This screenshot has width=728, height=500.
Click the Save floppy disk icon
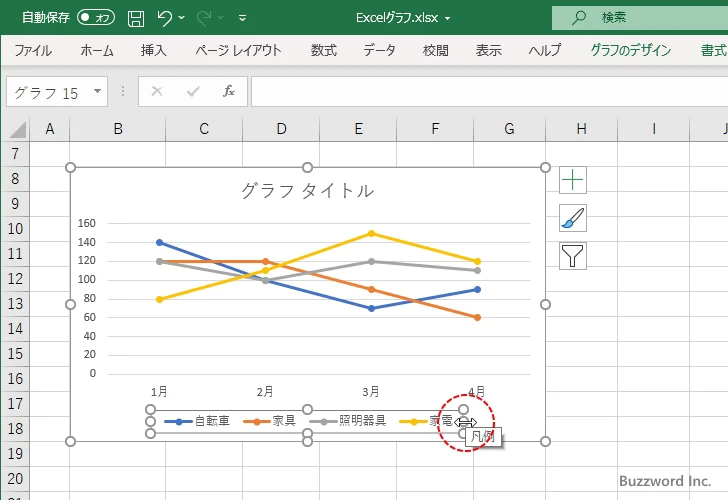[x=136, y=17]
